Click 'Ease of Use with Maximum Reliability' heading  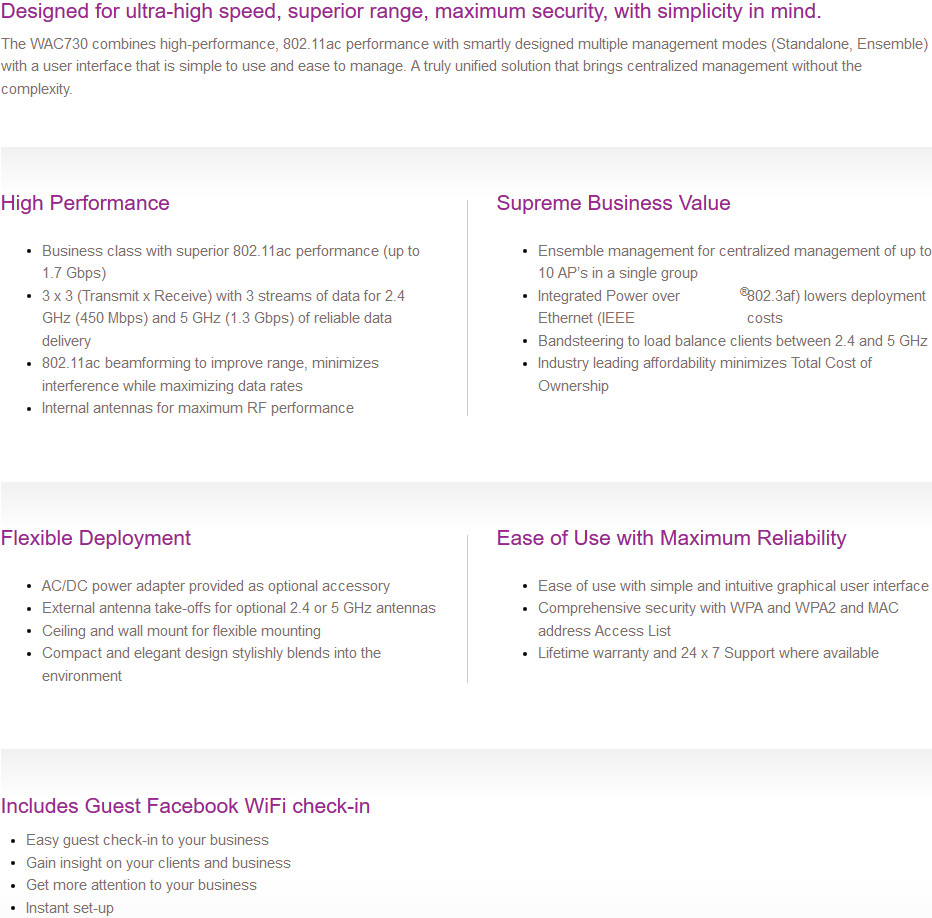[x=672, y=538]
